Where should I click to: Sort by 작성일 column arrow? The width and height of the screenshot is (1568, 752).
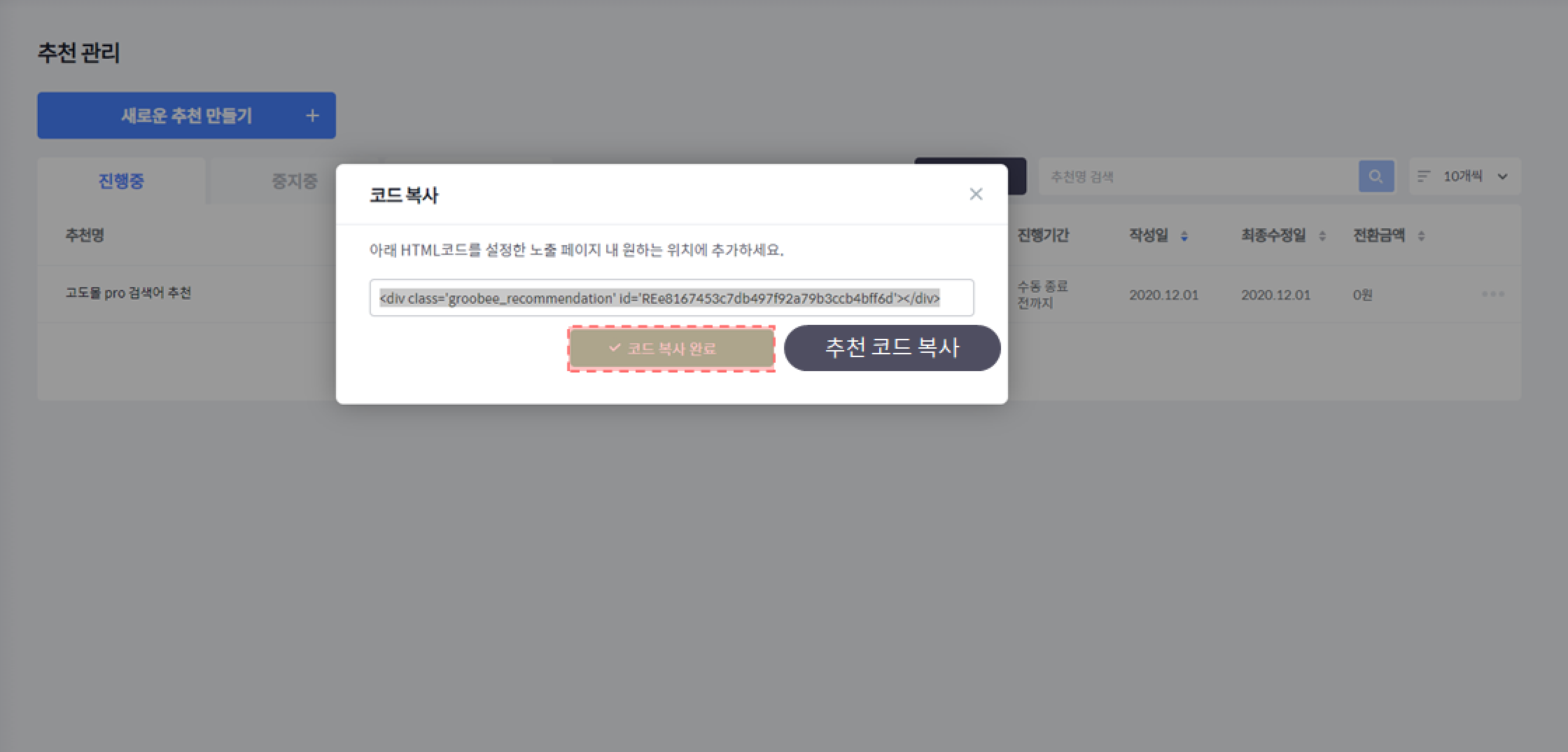1184,236
